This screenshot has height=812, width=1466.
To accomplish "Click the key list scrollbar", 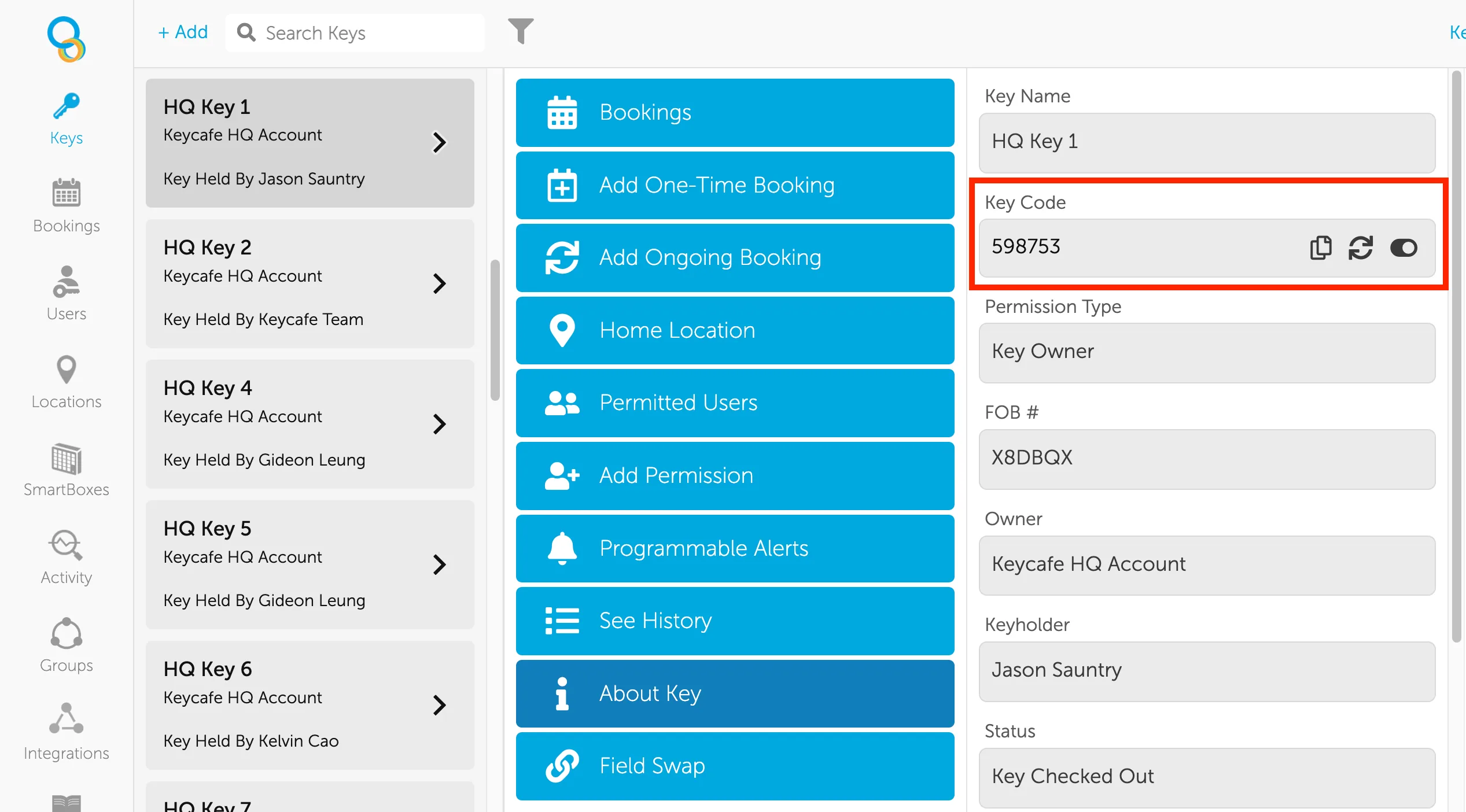I will click(495, 330).
